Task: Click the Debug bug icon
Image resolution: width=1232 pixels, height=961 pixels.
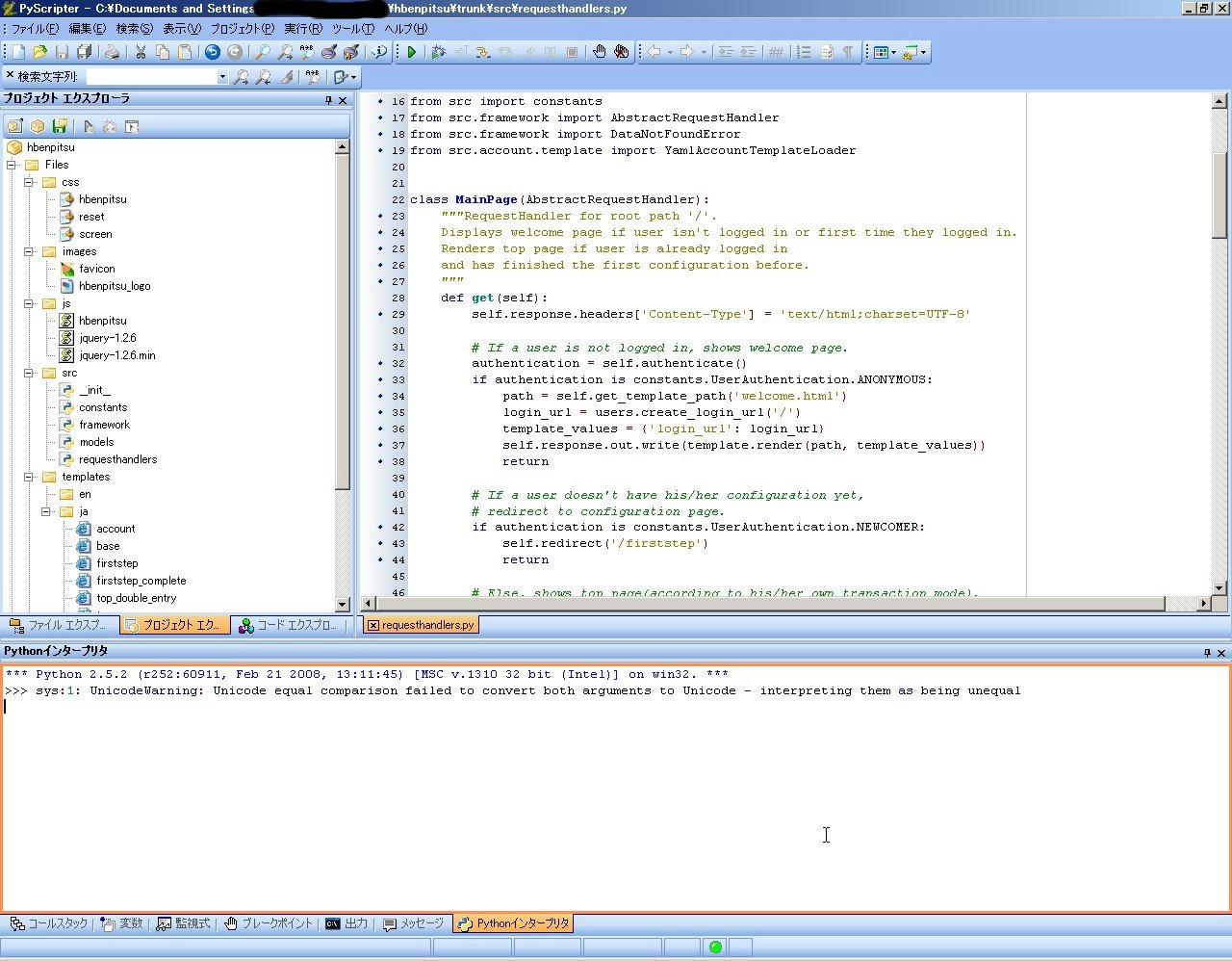Action: coord(438,52)
